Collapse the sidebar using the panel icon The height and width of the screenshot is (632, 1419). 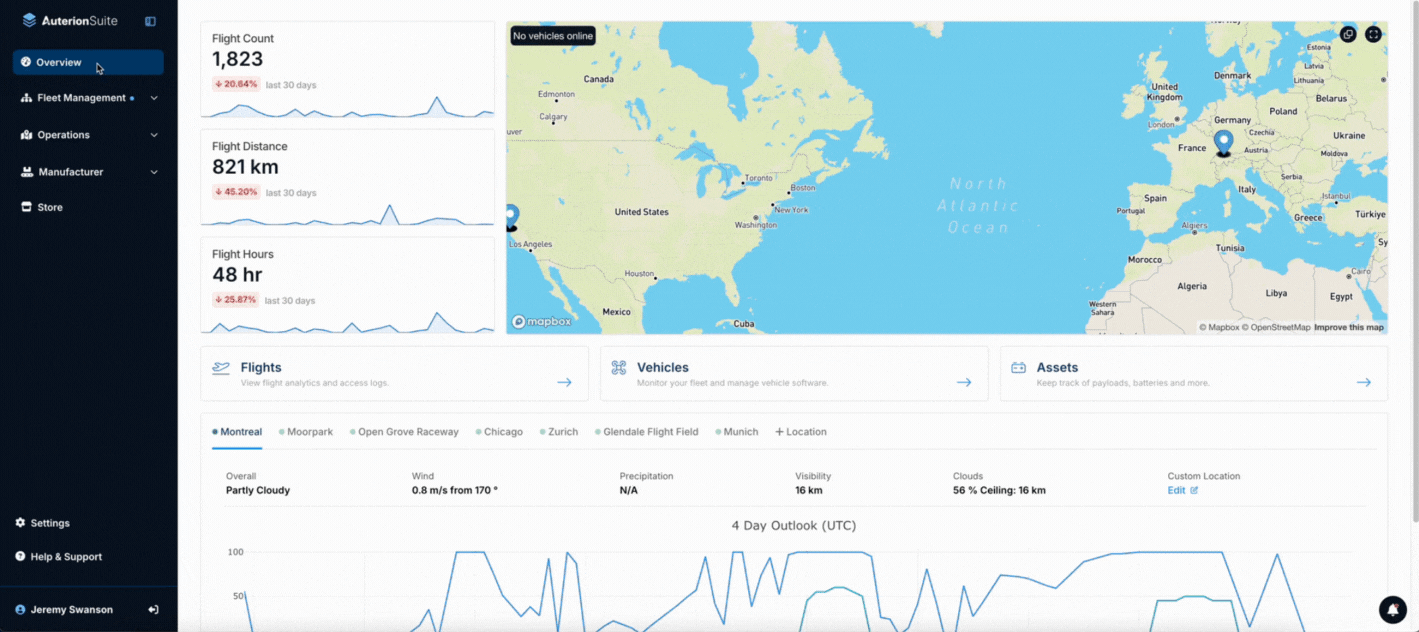coord(150,21)
